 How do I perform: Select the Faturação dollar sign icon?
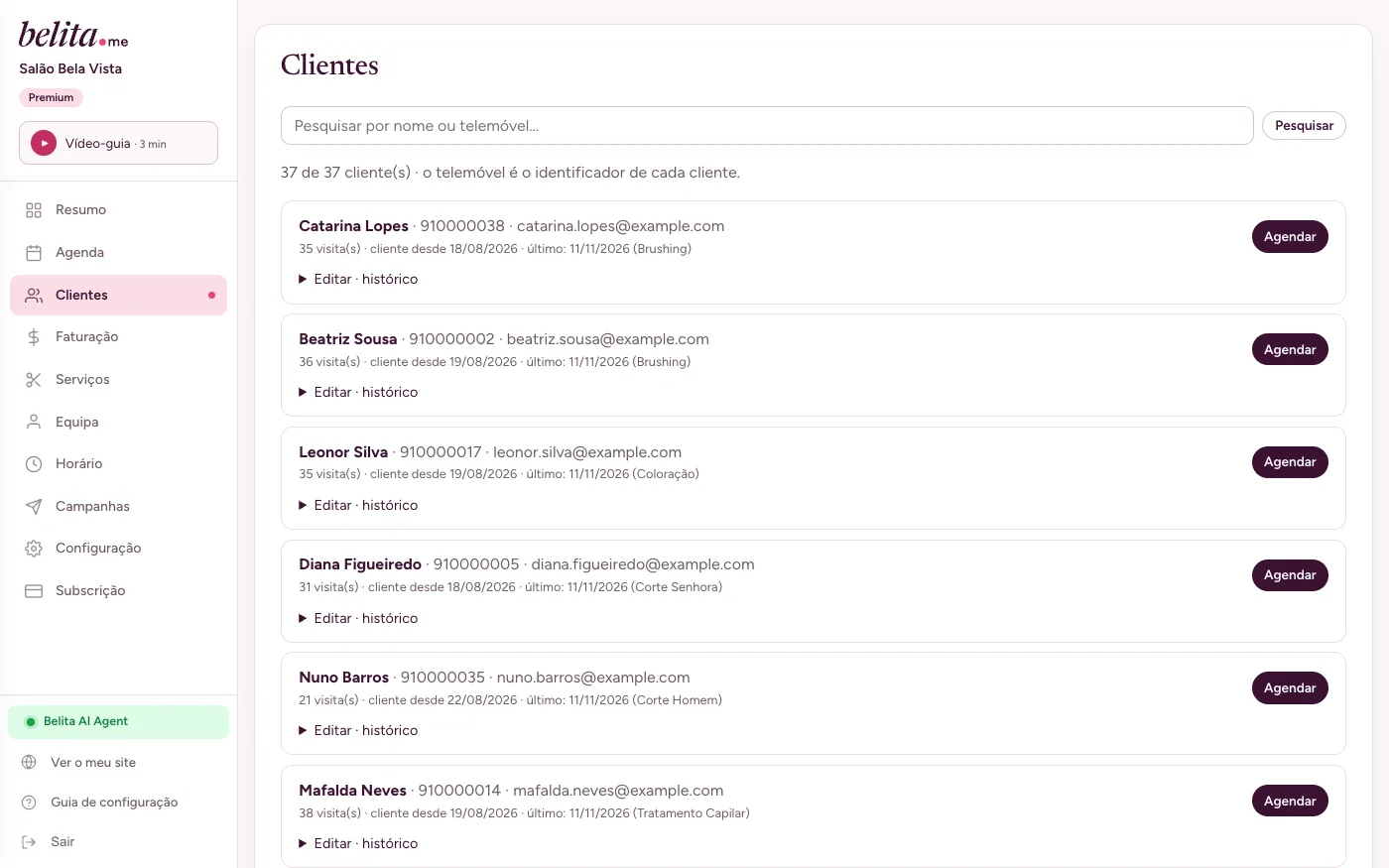pyautogui.click(x=34, y=337)
